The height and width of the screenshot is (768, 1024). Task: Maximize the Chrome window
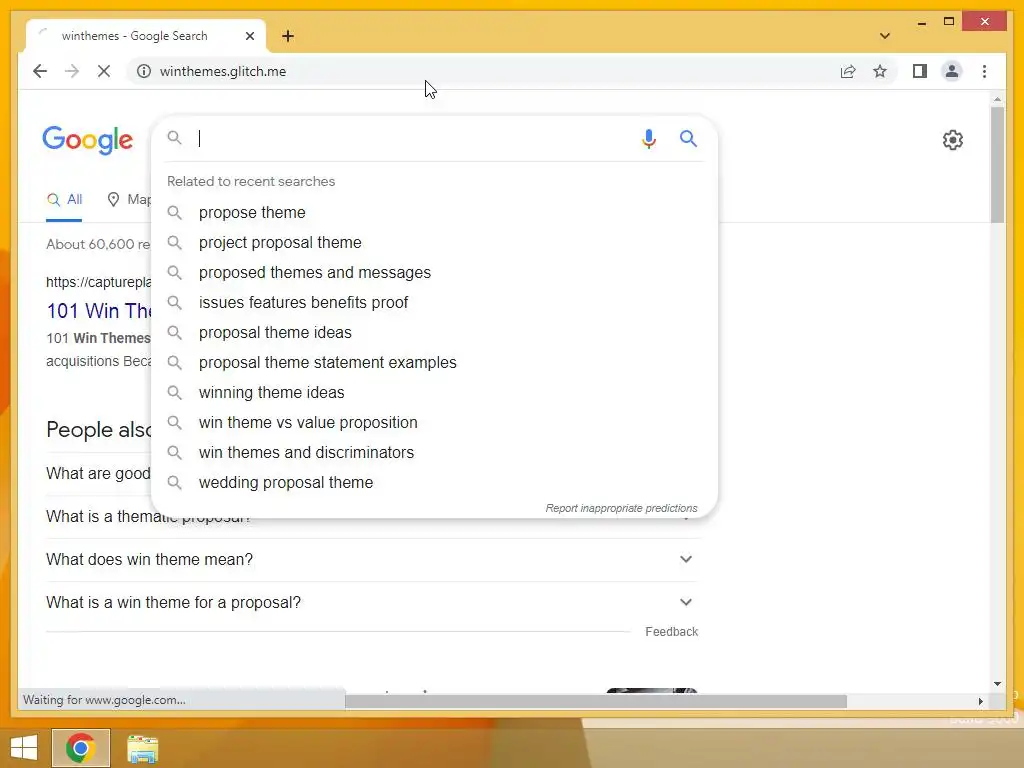[x=949, y=22]
